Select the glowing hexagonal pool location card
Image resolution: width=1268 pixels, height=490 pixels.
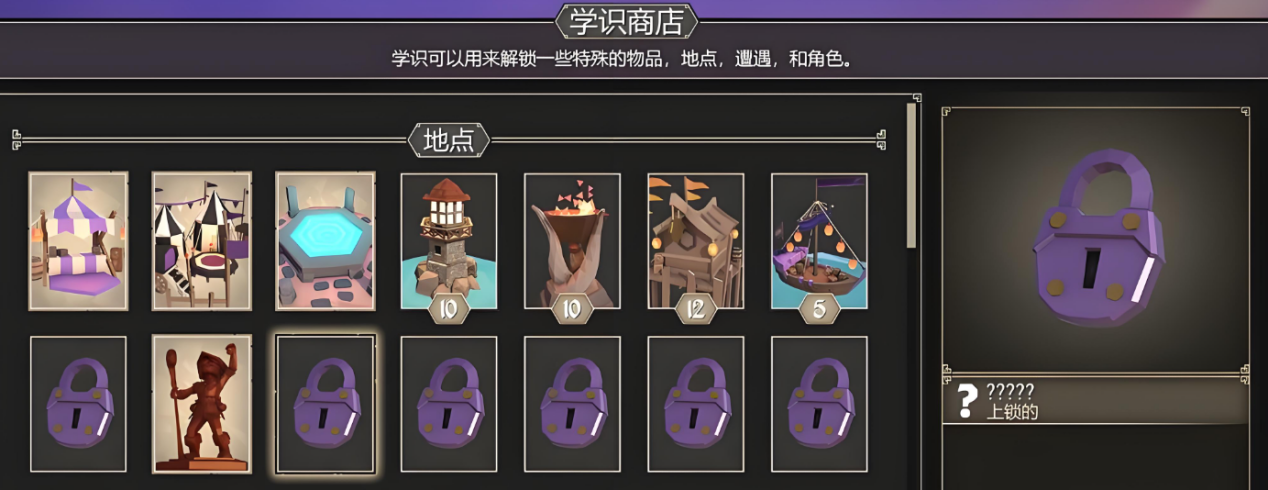325,241
